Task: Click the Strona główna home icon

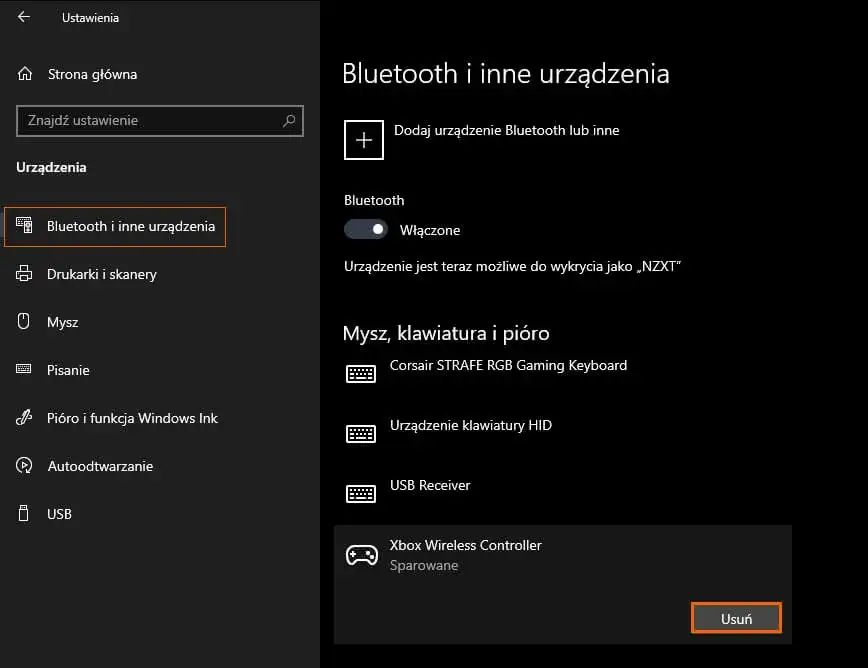Action: tap(24, 73)
